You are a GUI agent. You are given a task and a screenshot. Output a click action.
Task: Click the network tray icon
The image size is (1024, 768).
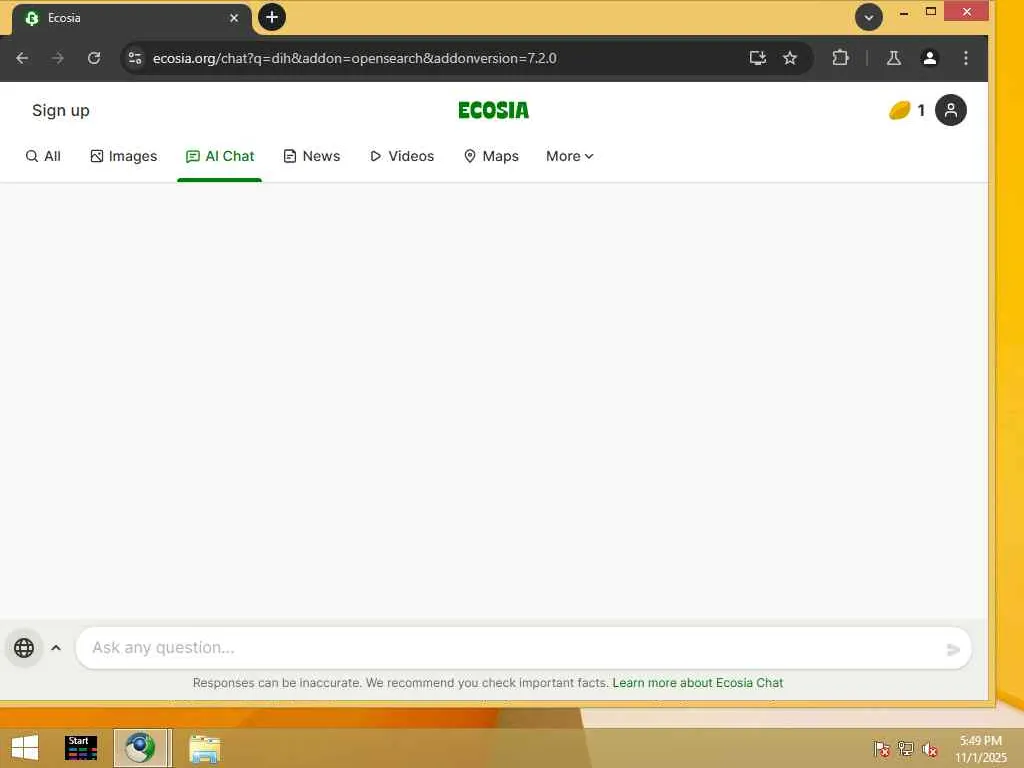[905, 748]
